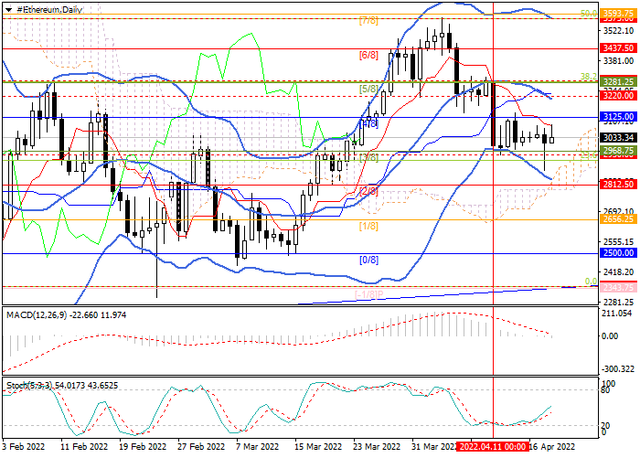Screen dimensions: 640x457
Task: Select the blue 3125.00 price tag
Action: click(618, 117)
